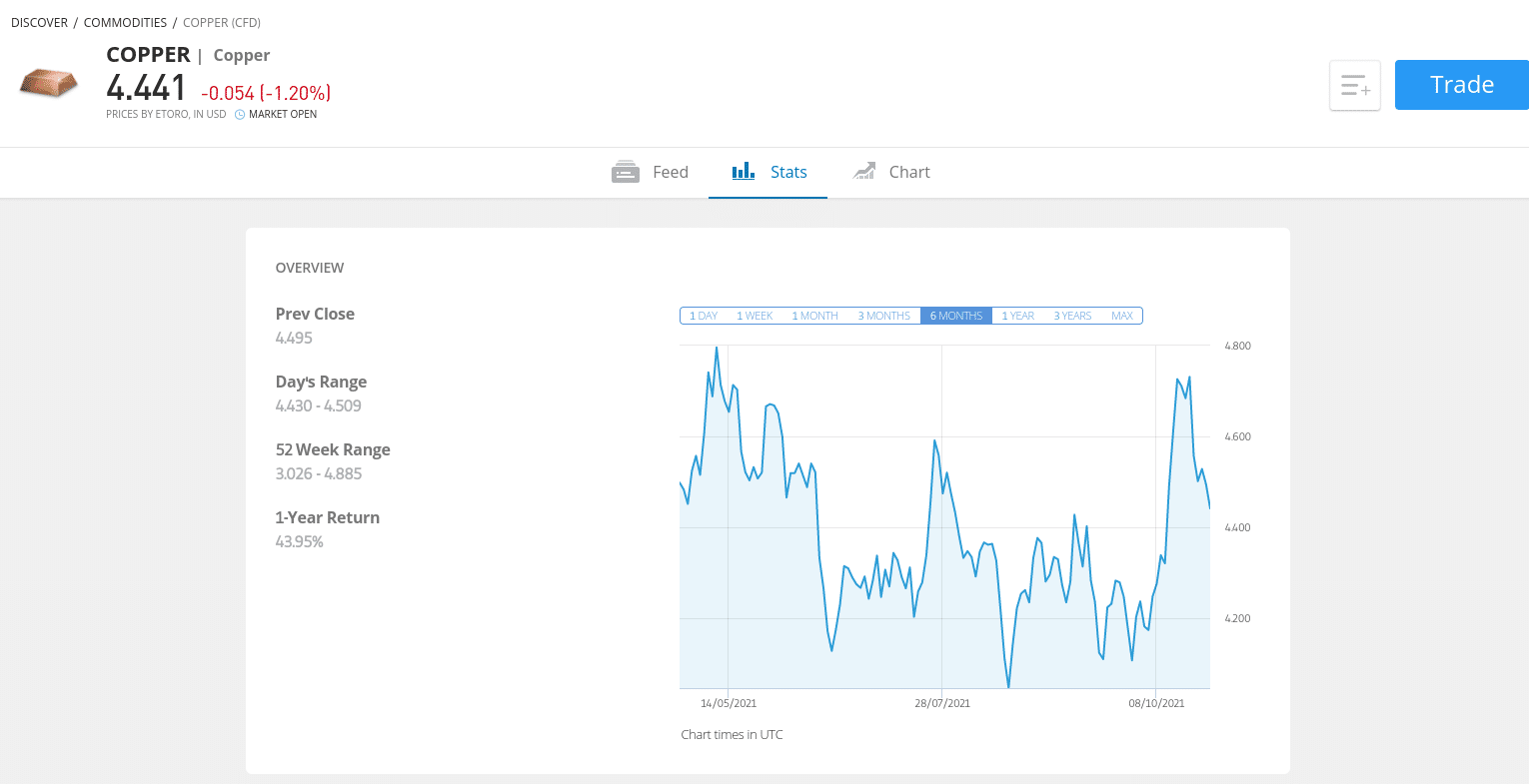Click the price change -0.054 (-1.20%)
Viewport: 1529px width, 784px height.
coord(266,93)
